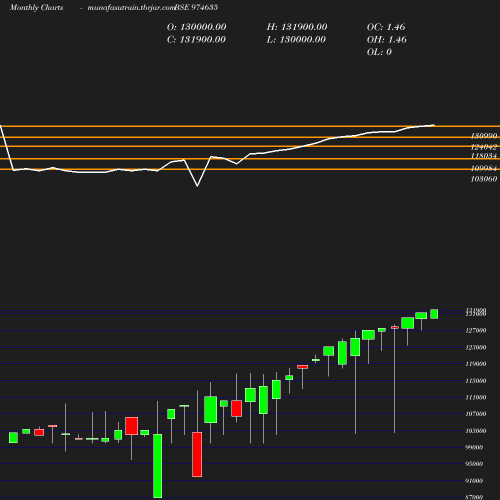Click the most recent green monthly candle

point(434,314)
